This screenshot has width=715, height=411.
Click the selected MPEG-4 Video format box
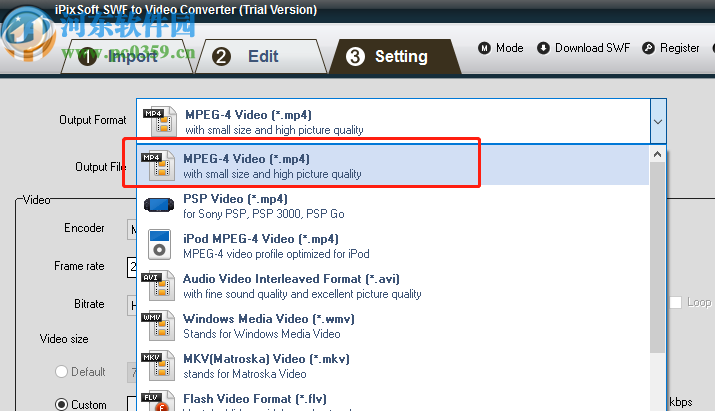coord(394,122)
